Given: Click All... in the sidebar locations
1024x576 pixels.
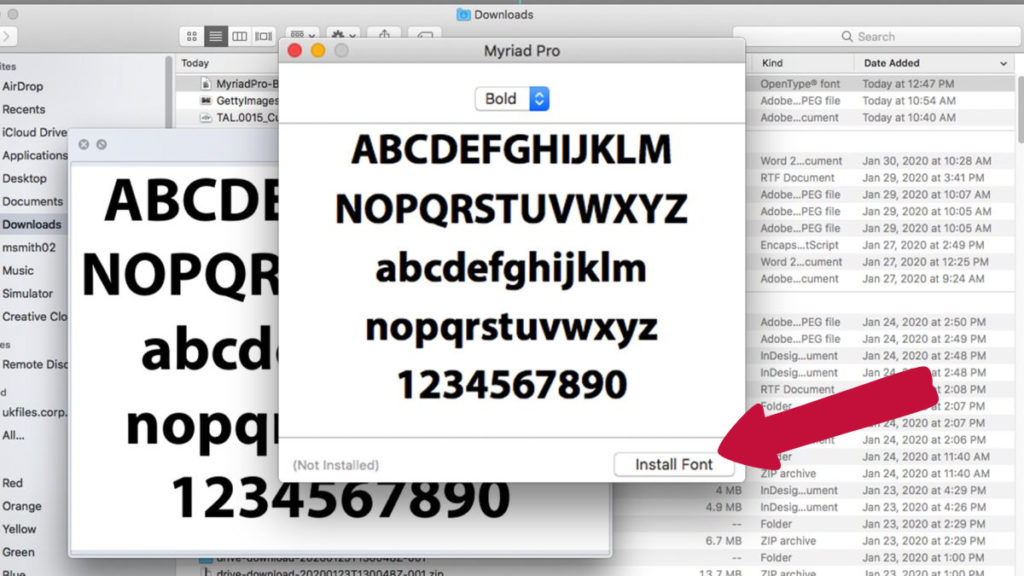Looking at the screenshot, I should click(13, 435).
